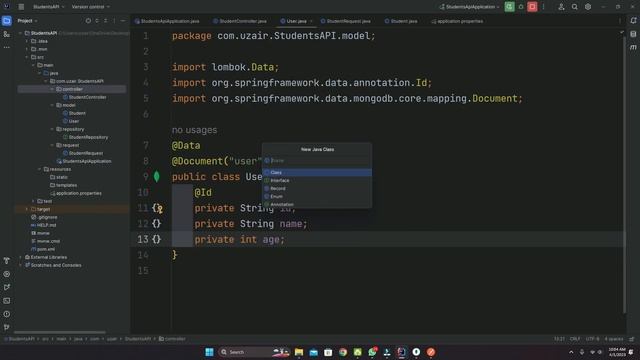Viewport: 640px width, 360px height.
Task: Open File Explorer from taskbar
Action: point(299,352)
